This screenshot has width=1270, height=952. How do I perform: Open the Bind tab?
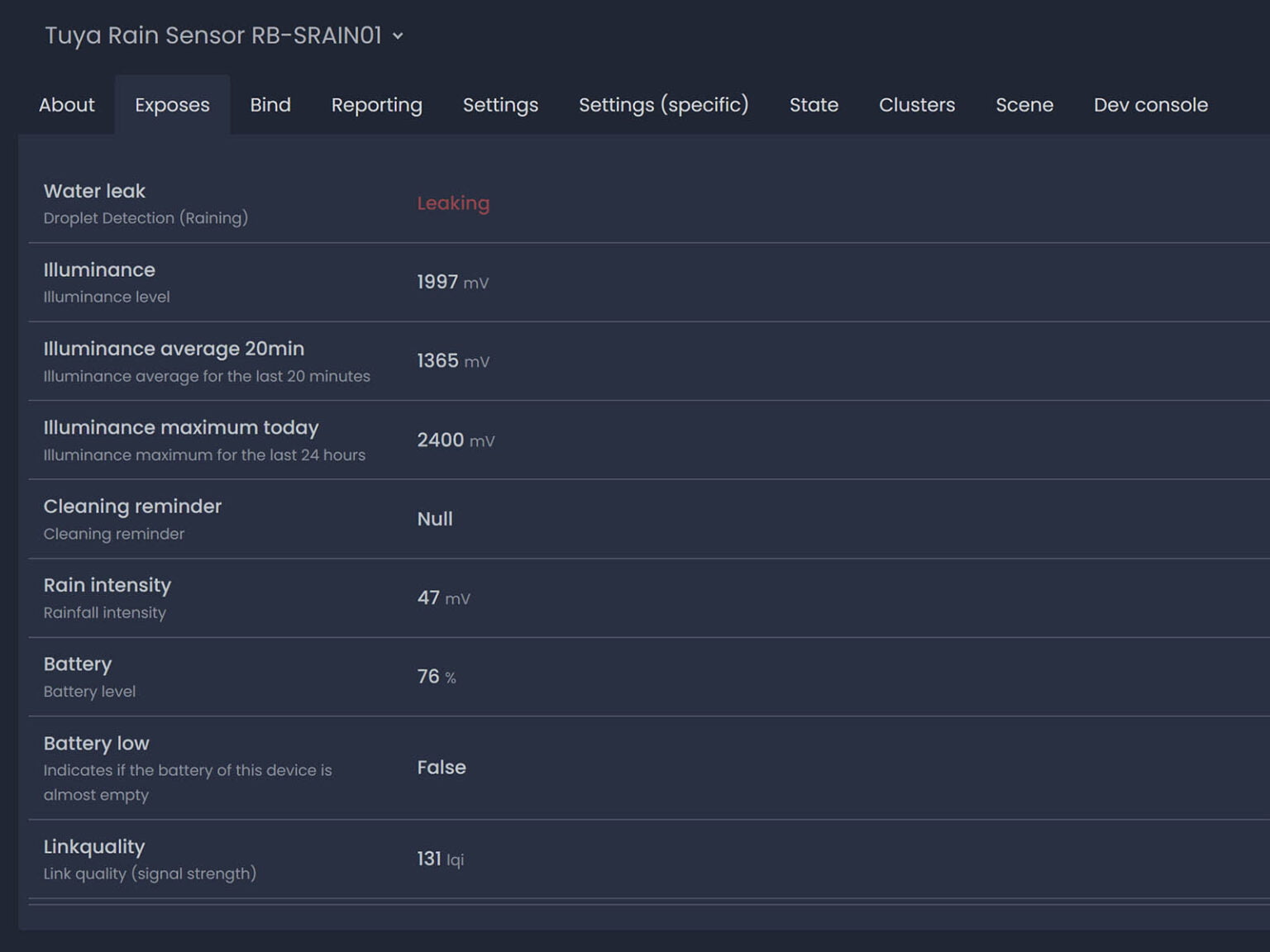pyautogui.click(x=270, y=105)
